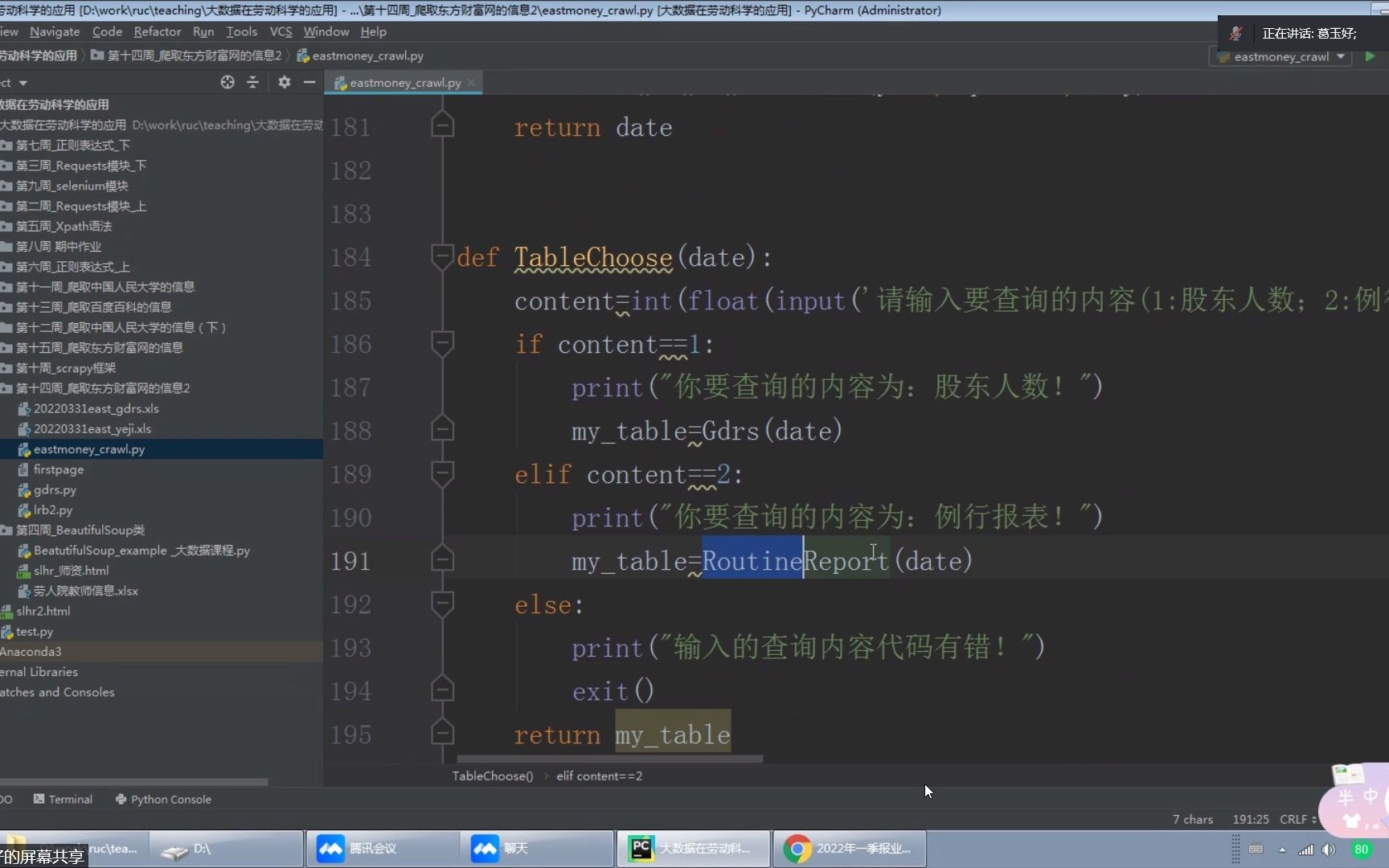Open the Refactor menu
This screenshot has height=868, width=1389.
[x=158, y=31]
